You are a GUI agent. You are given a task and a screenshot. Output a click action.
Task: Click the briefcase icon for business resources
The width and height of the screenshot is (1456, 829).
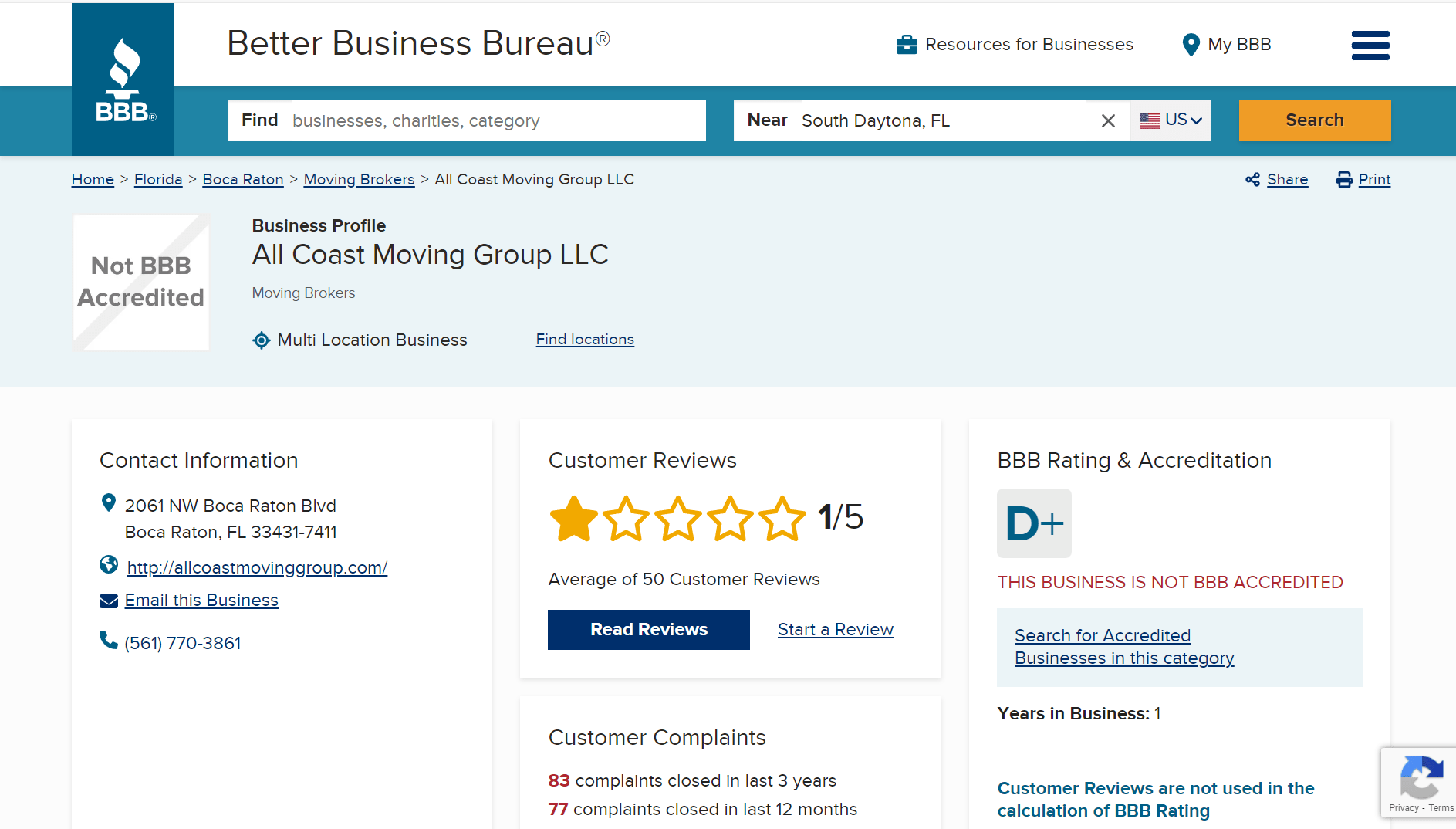[907, 45]
